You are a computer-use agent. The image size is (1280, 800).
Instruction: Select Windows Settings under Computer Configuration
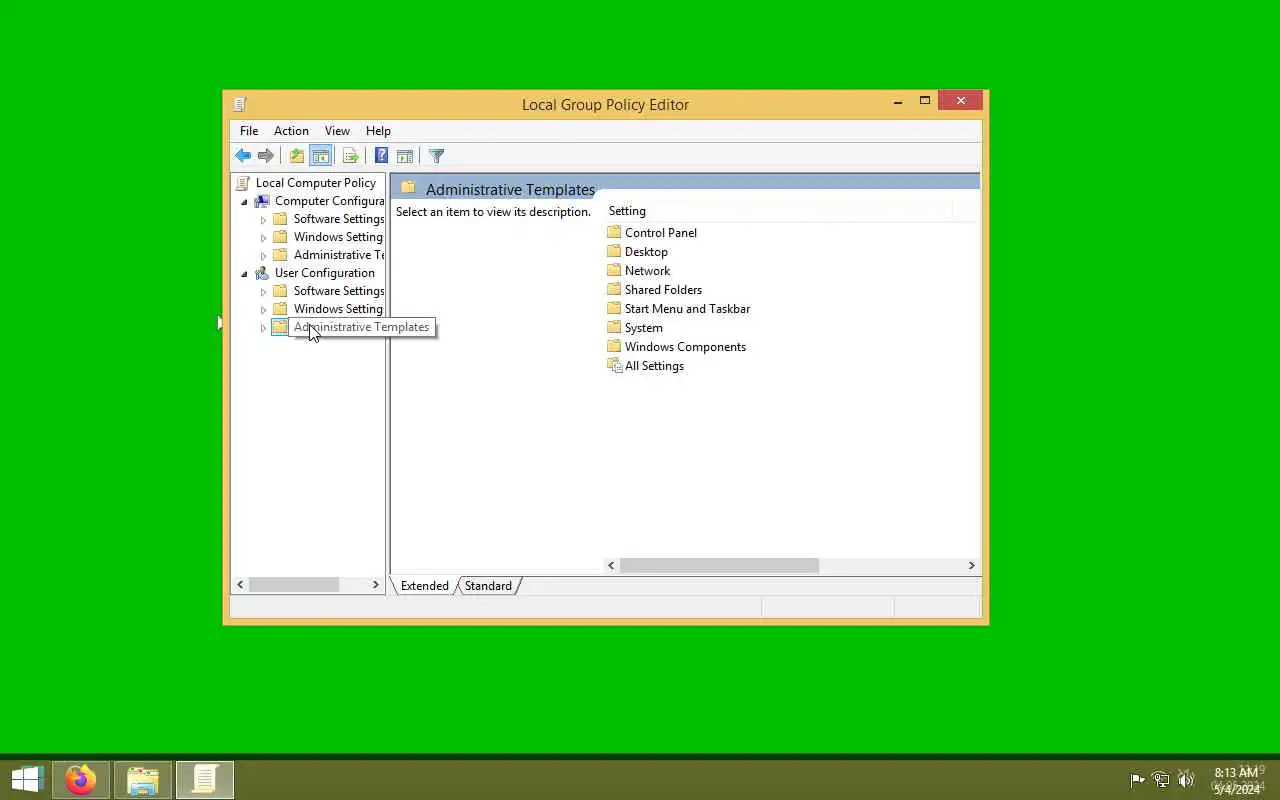[338, 237]
